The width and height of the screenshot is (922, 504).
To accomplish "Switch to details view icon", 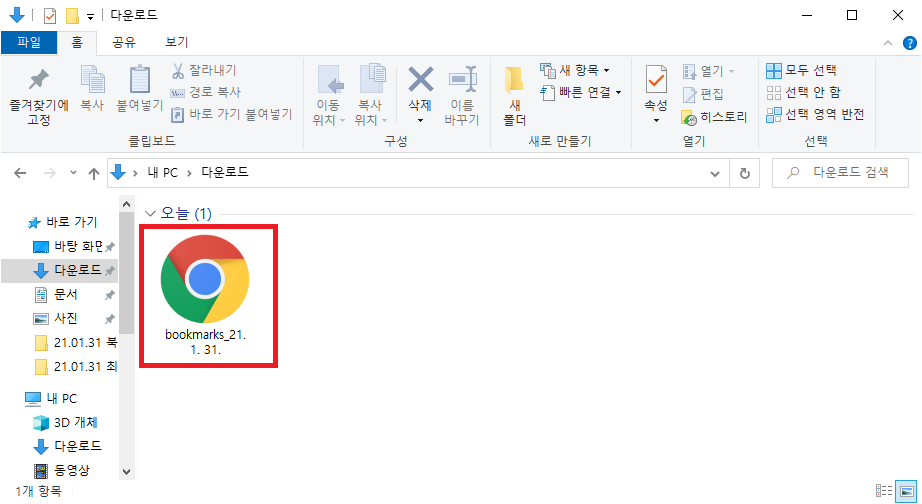I will point(884,490).
